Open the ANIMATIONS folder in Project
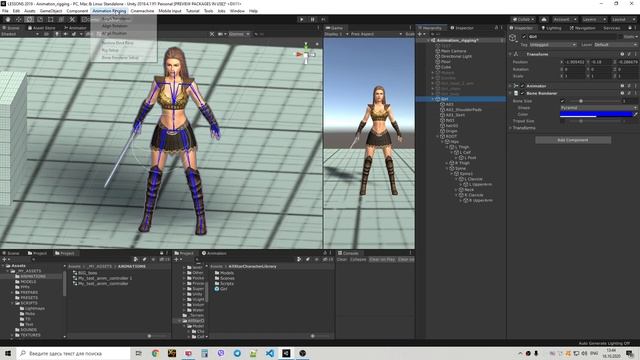This screenshot has height=360, width=640. coord(33,276)
